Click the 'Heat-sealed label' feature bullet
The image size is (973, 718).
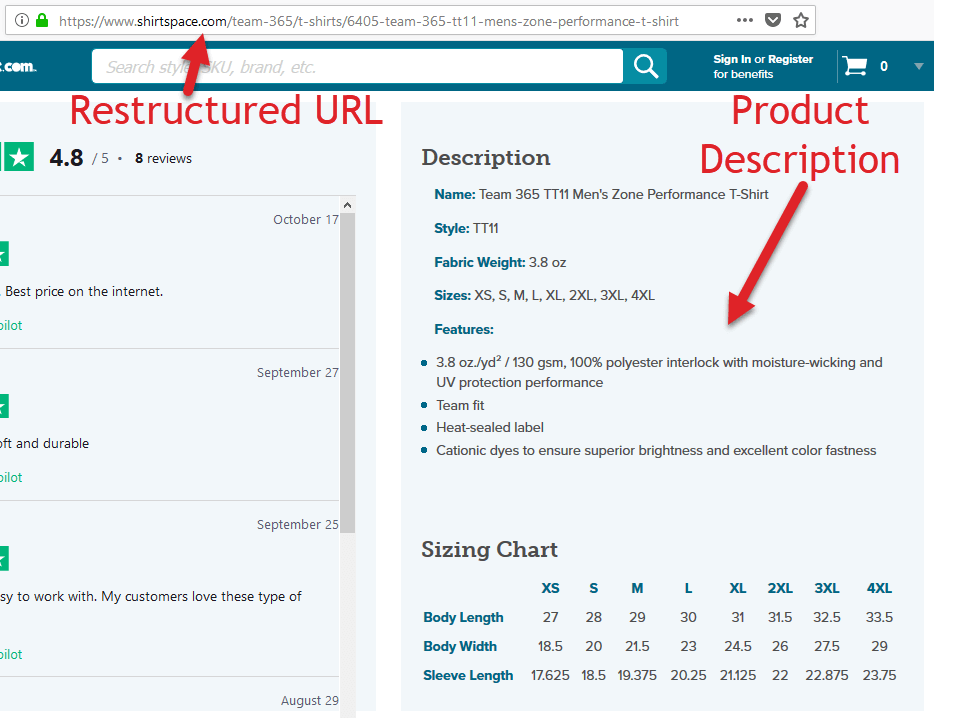[490, 428]
